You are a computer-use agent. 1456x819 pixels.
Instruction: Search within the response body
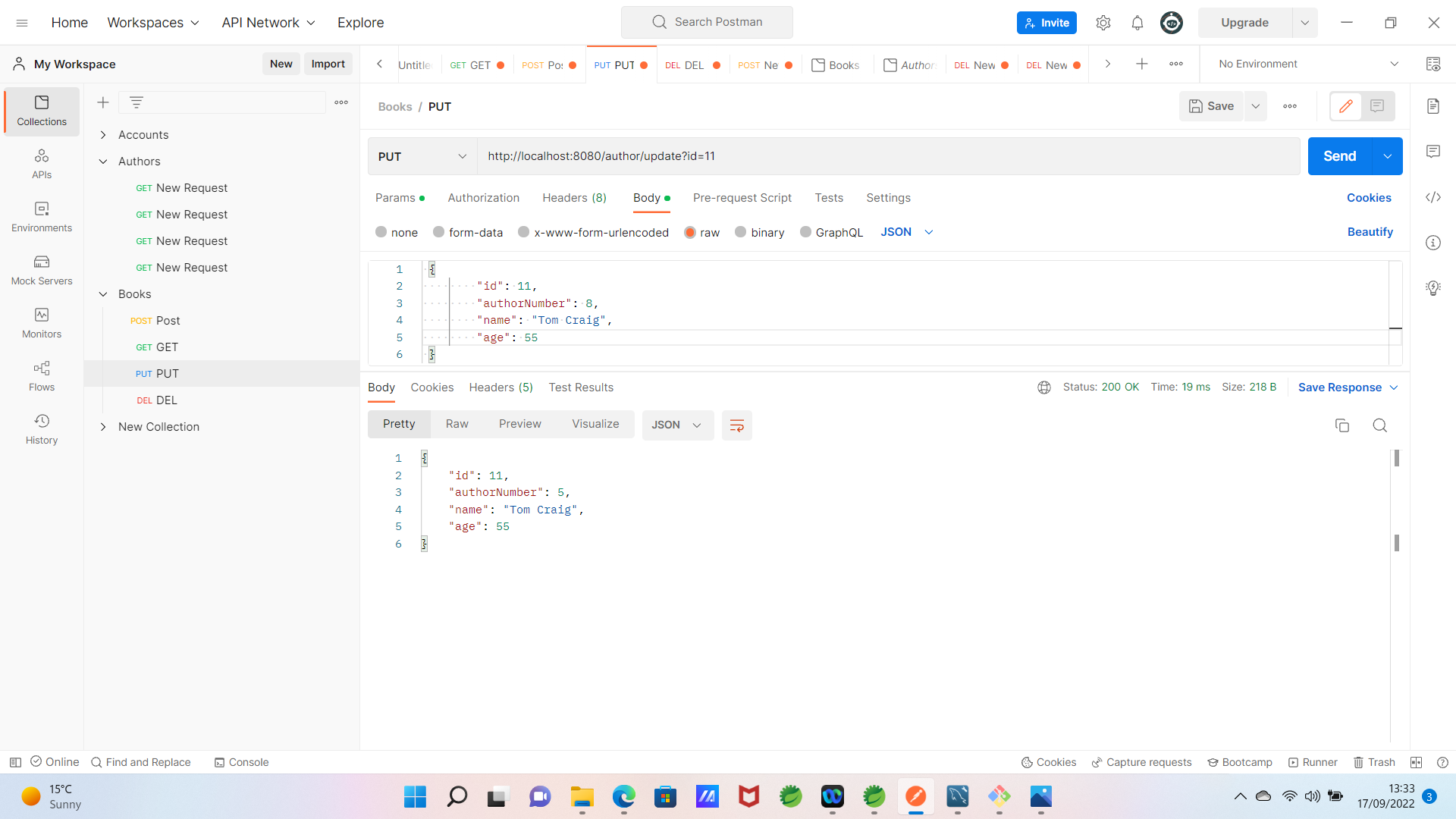tap(1380, 425)
